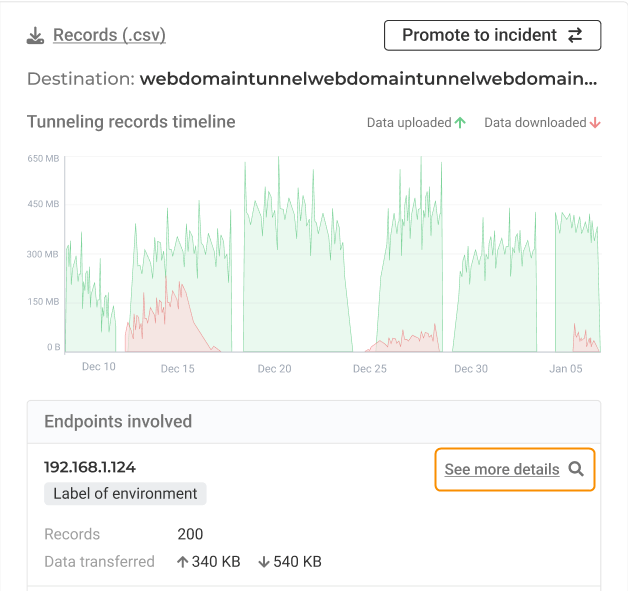628x591 pixels.
Task: Click the magnifier icon next to See more details
Action: pyautogui.click(x=576, y=469)
